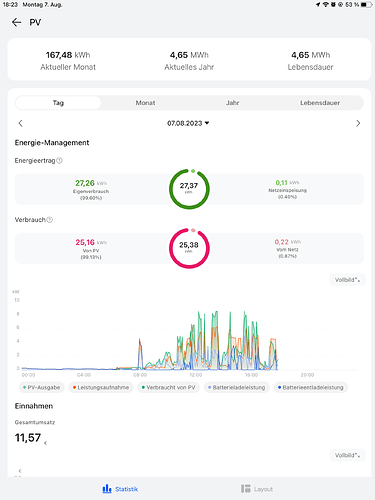Select the Tag tab
The width and height of the screenshot is (375, 500).
click(58, 103)
